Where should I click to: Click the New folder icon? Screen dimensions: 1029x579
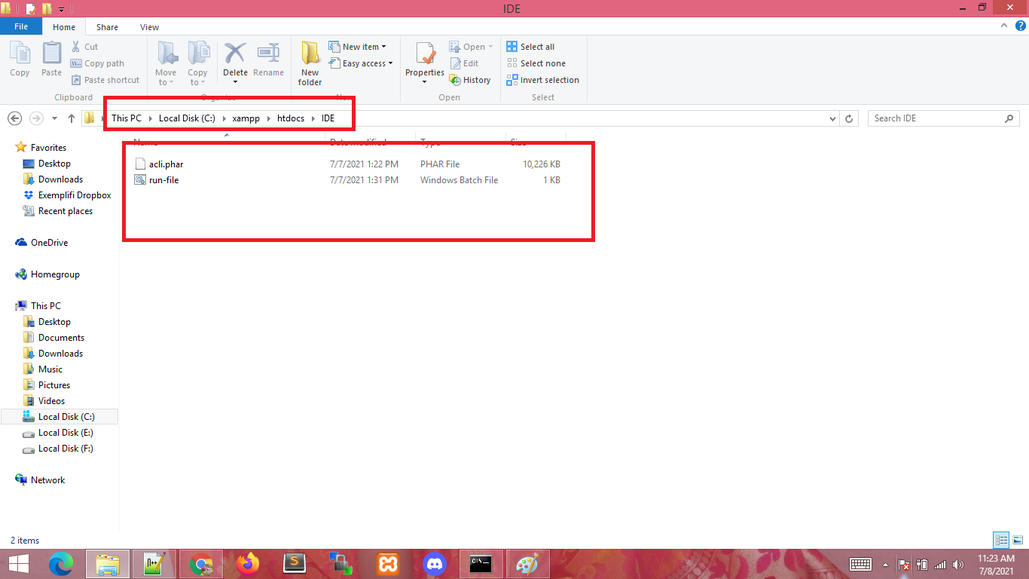[309, 62]
